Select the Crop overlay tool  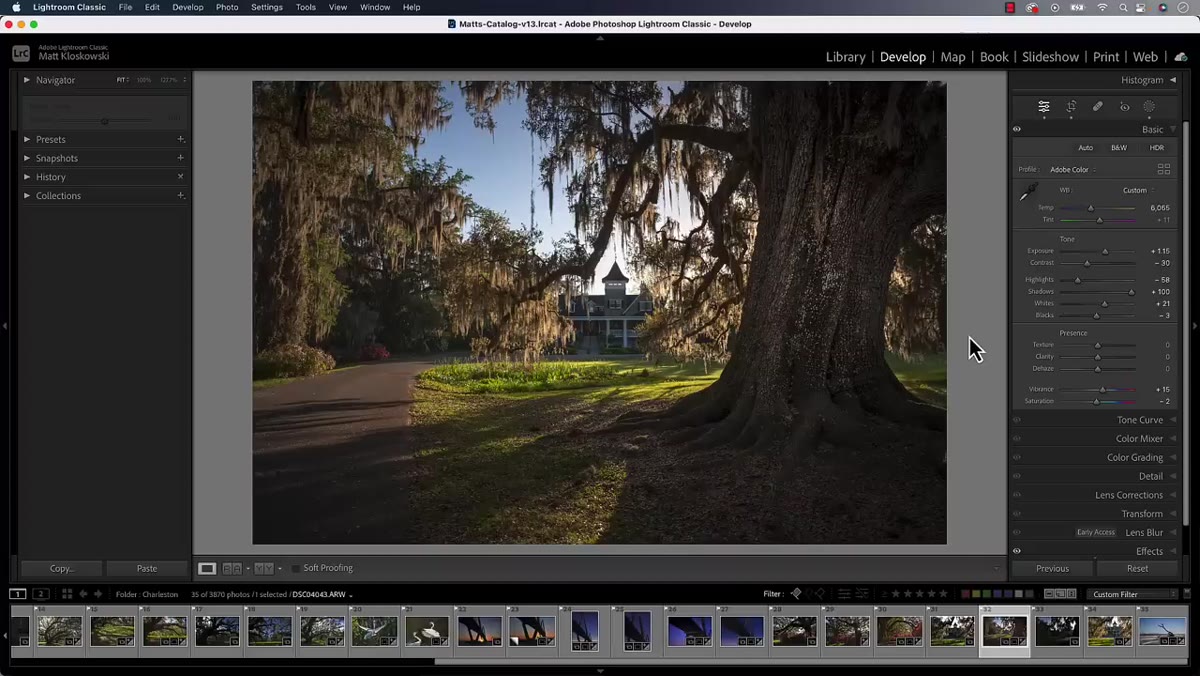click(x=1071, y=106)
